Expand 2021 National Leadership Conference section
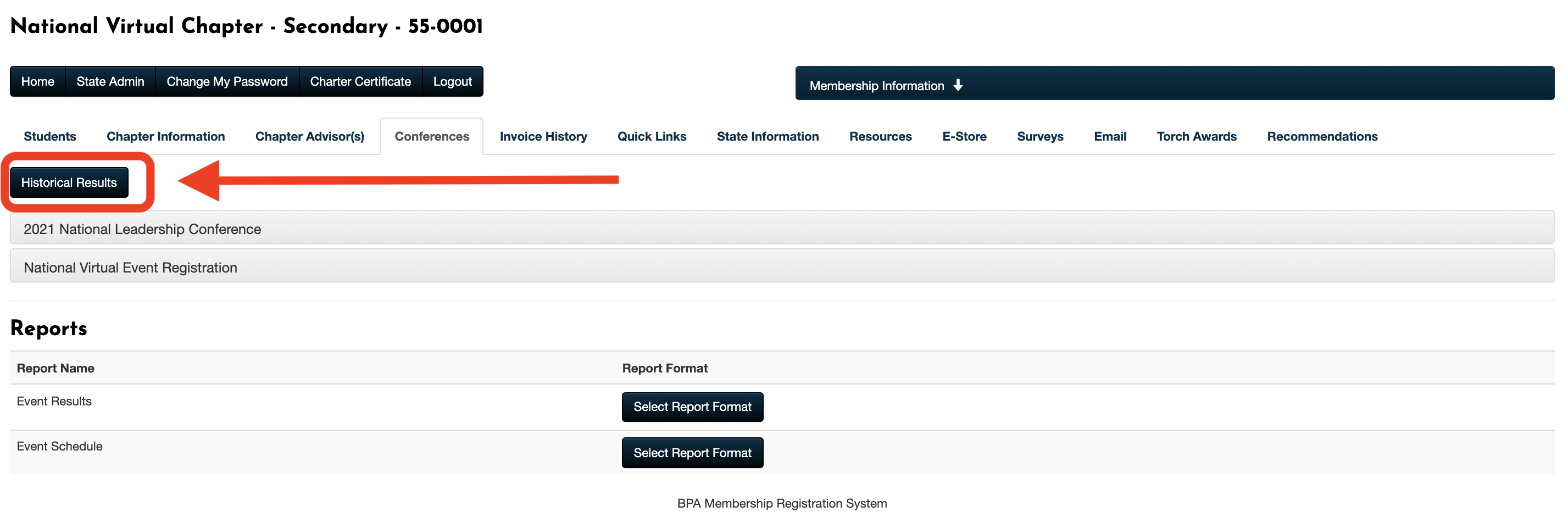This screenshot has width=1568, height=523. (142, 229)
